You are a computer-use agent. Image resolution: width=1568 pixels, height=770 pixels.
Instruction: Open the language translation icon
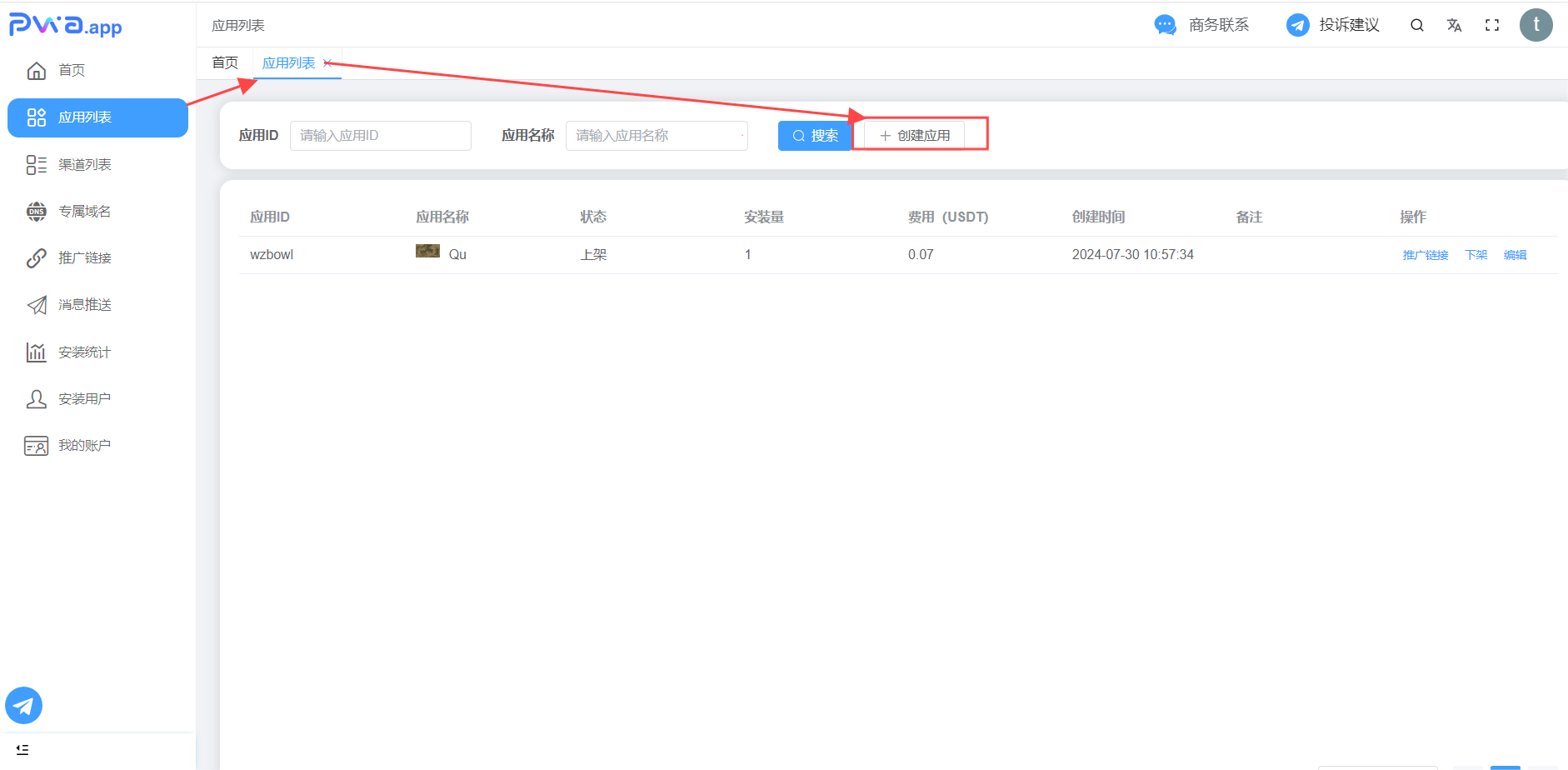pyautogui.click(x=1454, y=25)
